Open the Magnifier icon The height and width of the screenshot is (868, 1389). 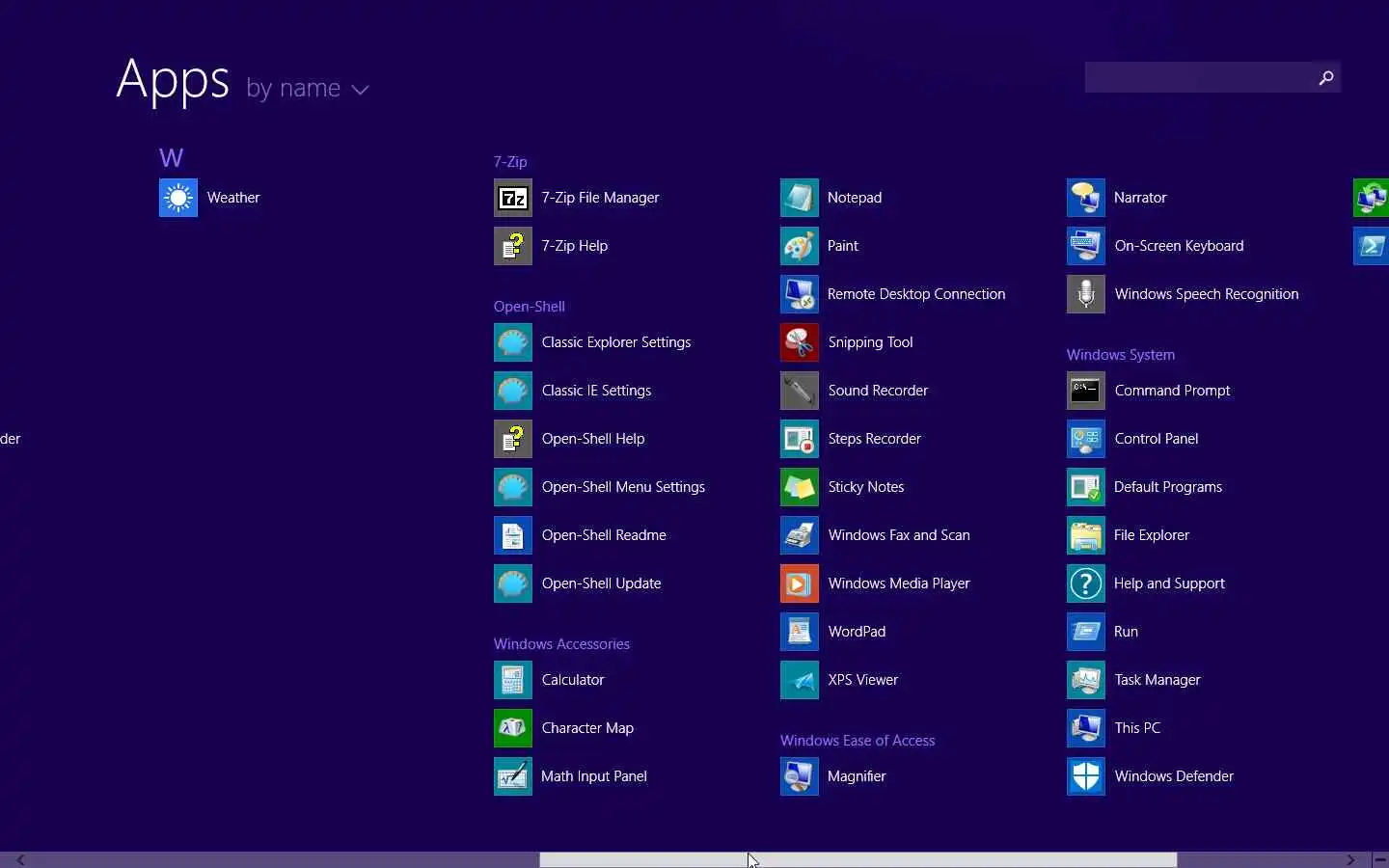(x=800, y=776)
